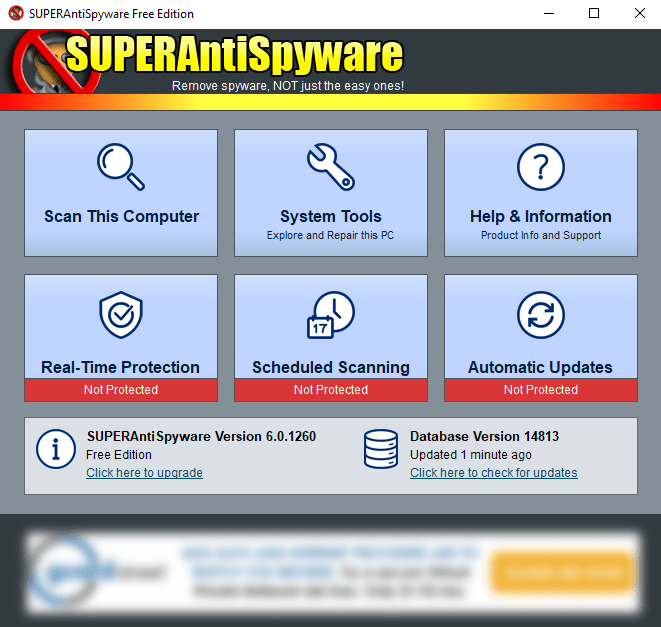Screen dimensions: 661x627
Task: Click the info circle version icon
Action: (56, 449)
